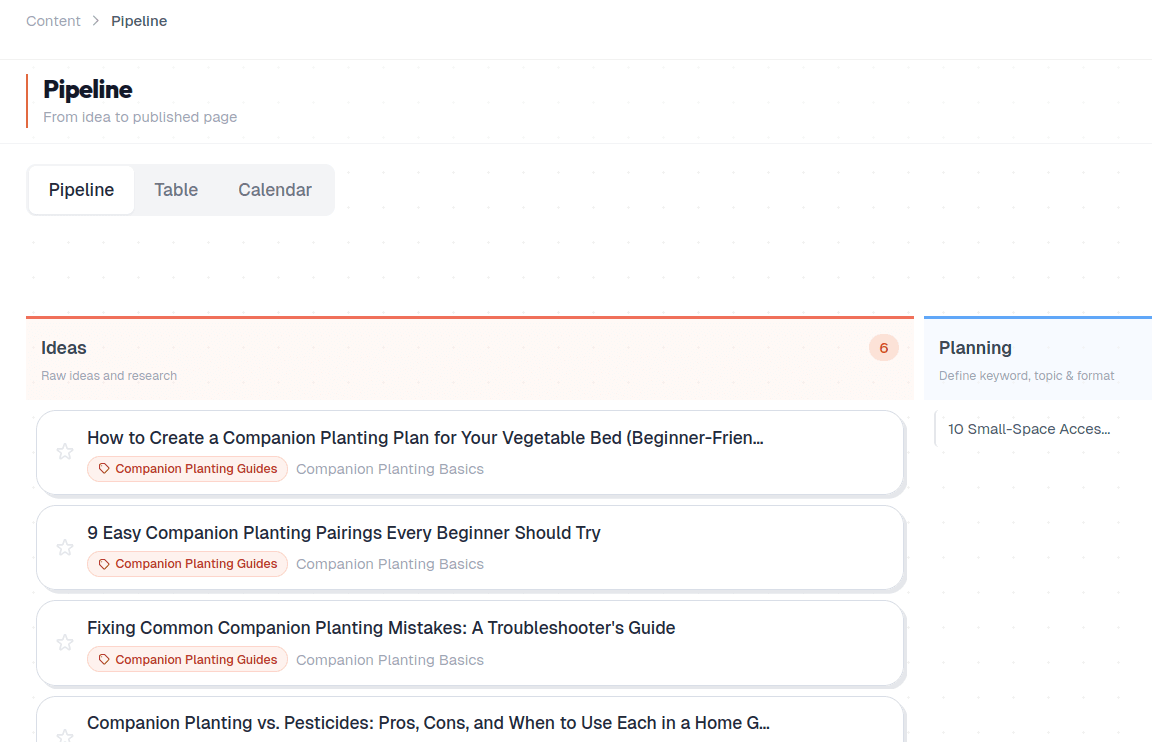Image resolution: width=1152 pixels, height=742 pixels.
Task: Click 'Companion Planting Basics' on the 'Fixing Common' card
Action: [x=390, y=660]
